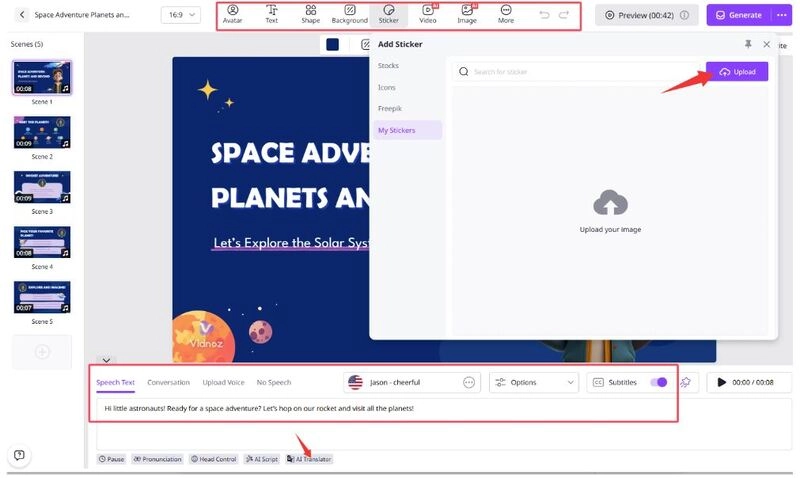Insert a Pause in speech
The height and width of the screenshot is (478, 800).
(x=112, y=459)
